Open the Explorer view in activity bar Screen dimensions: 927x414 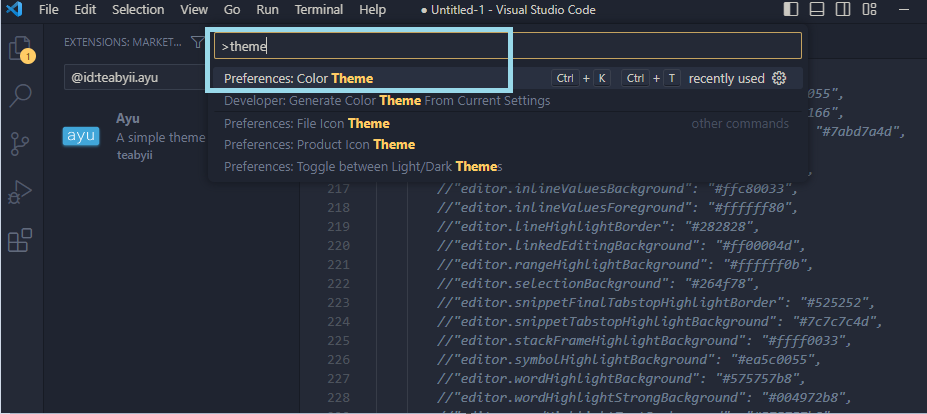pyautogui.click(x=21, y=48)
